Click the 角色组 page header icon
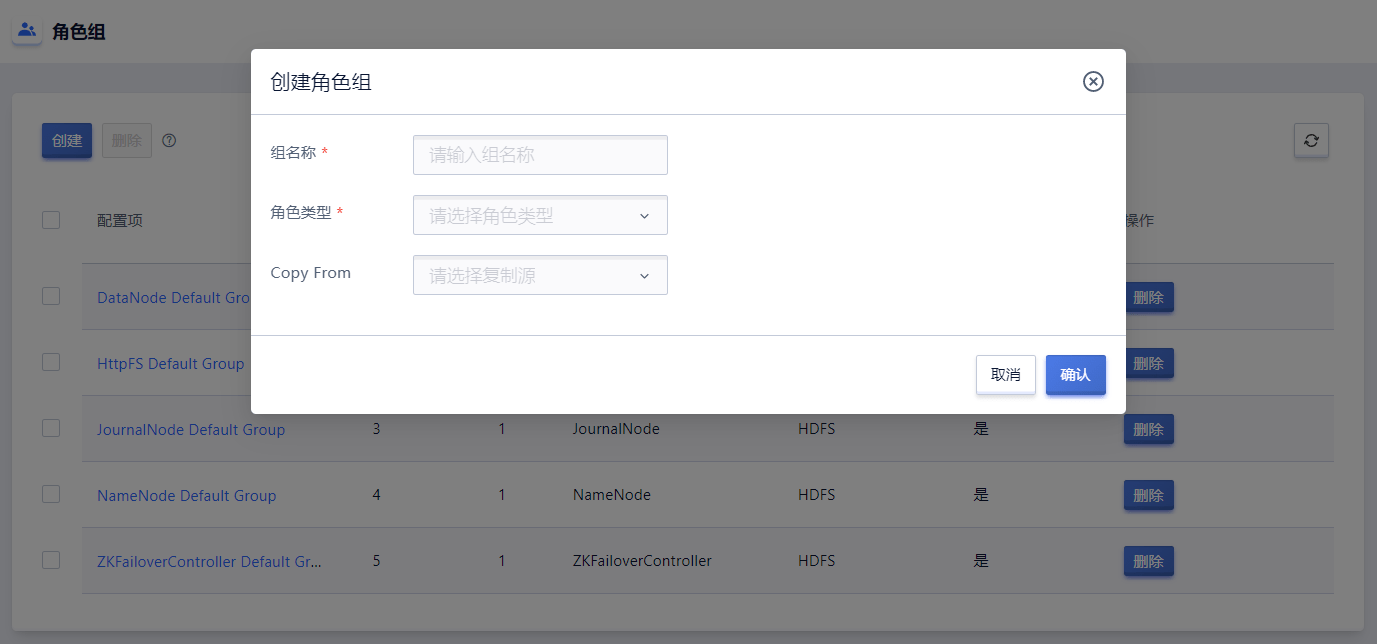 (27, 30)
